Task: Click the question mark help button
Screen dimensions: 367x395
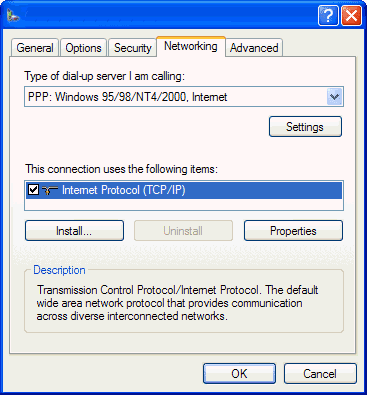Action: [x=328, y=15]
